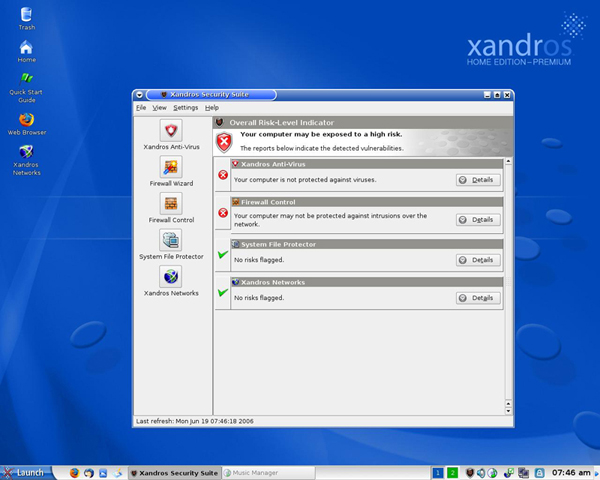Open the Home folder desktop icon
The image size is (600, 480).
pos(26,48)
